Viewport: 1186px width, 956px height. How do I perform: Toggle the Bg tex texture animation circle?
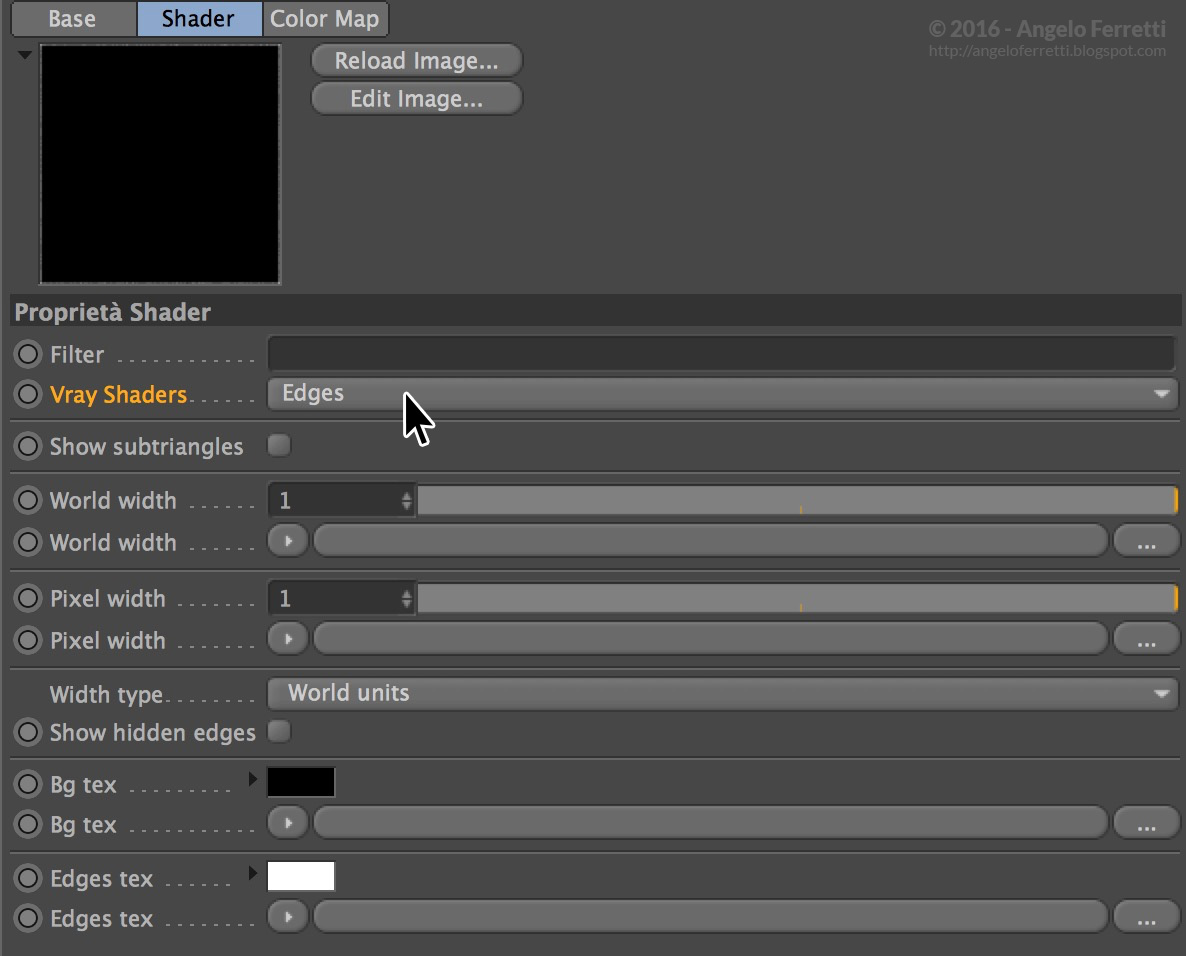pyautogui.click(x=28, y=824)
